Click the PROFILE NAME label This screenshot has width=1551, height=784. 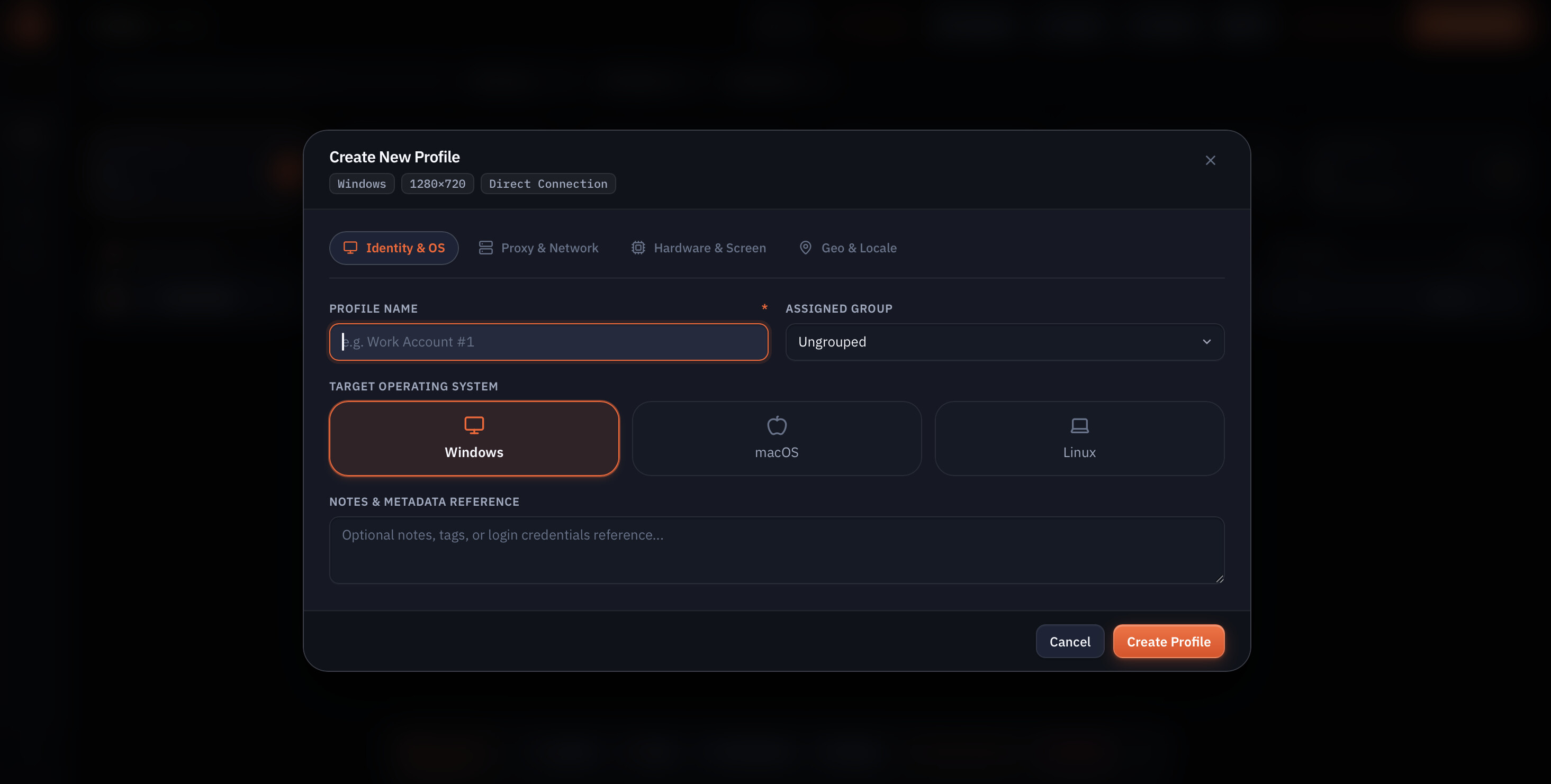373,308
